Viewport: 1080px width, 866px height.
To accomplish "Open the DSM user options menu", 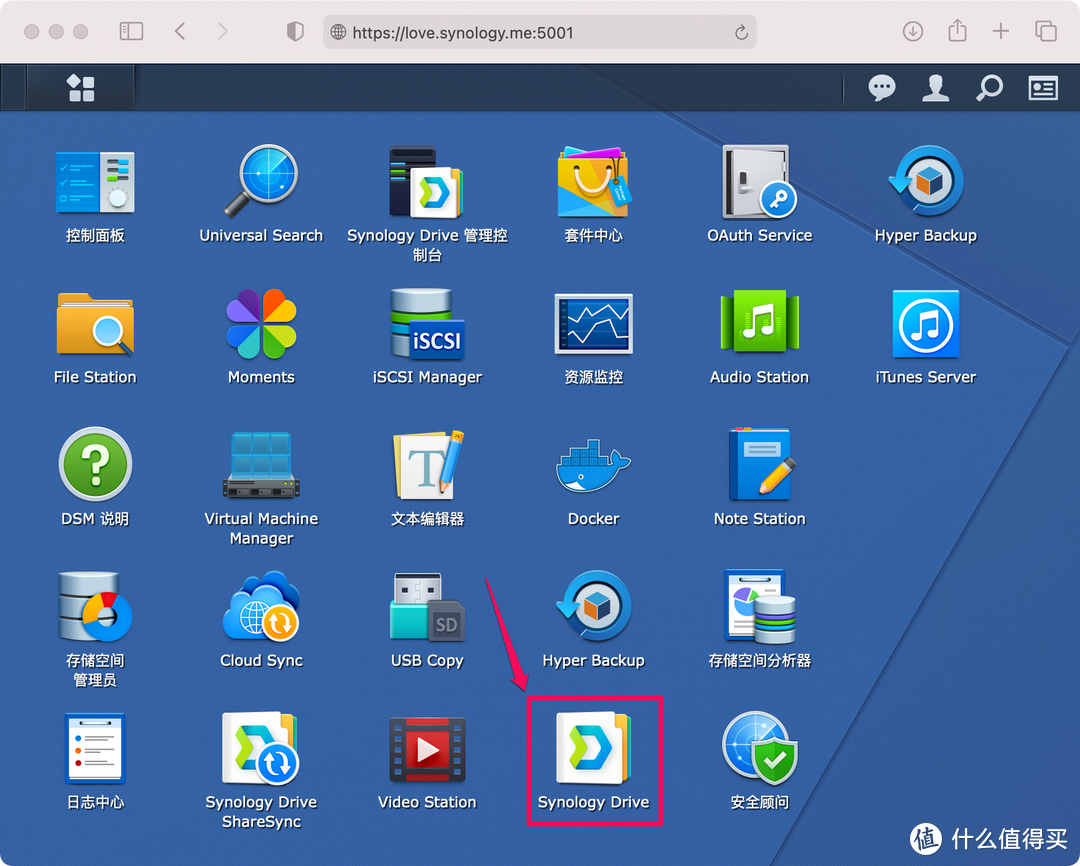I will (935, 88).
